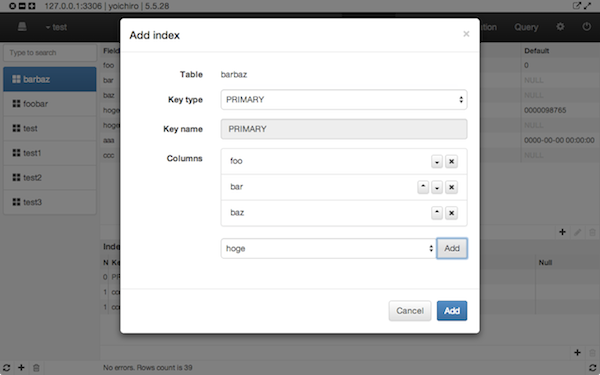Screen dimensions: 600x375
Task: Confirm with the blue Add button
Action: pos(452,311)
